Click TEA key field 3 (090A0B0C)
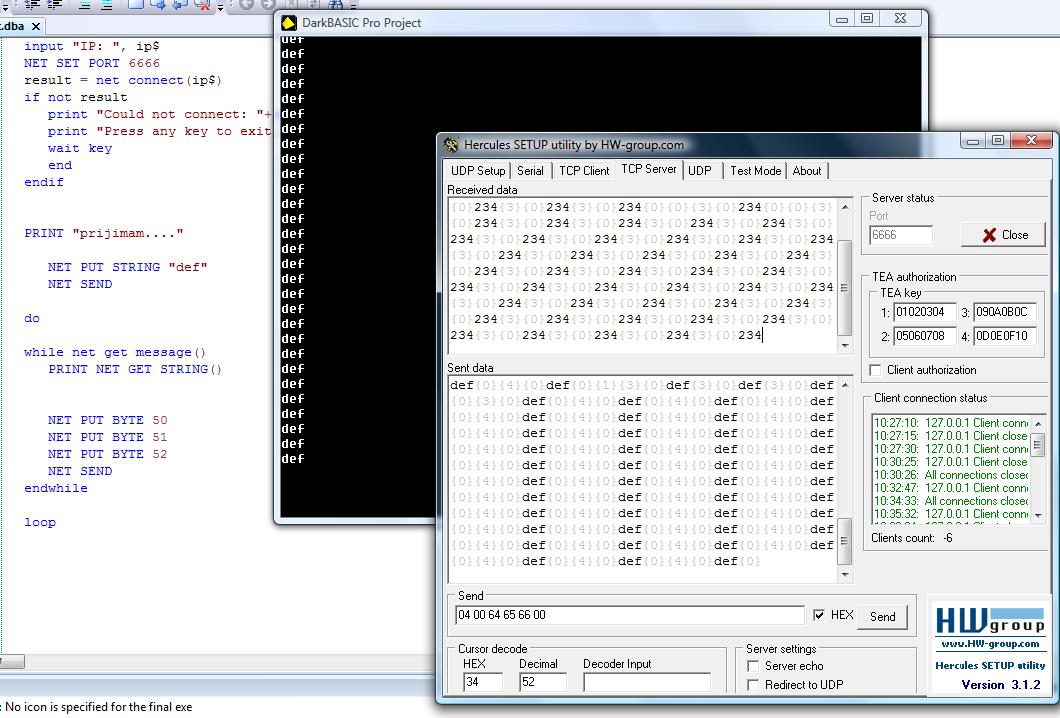This screenshot has height=718, width=1060. (x=1005, y=312)
